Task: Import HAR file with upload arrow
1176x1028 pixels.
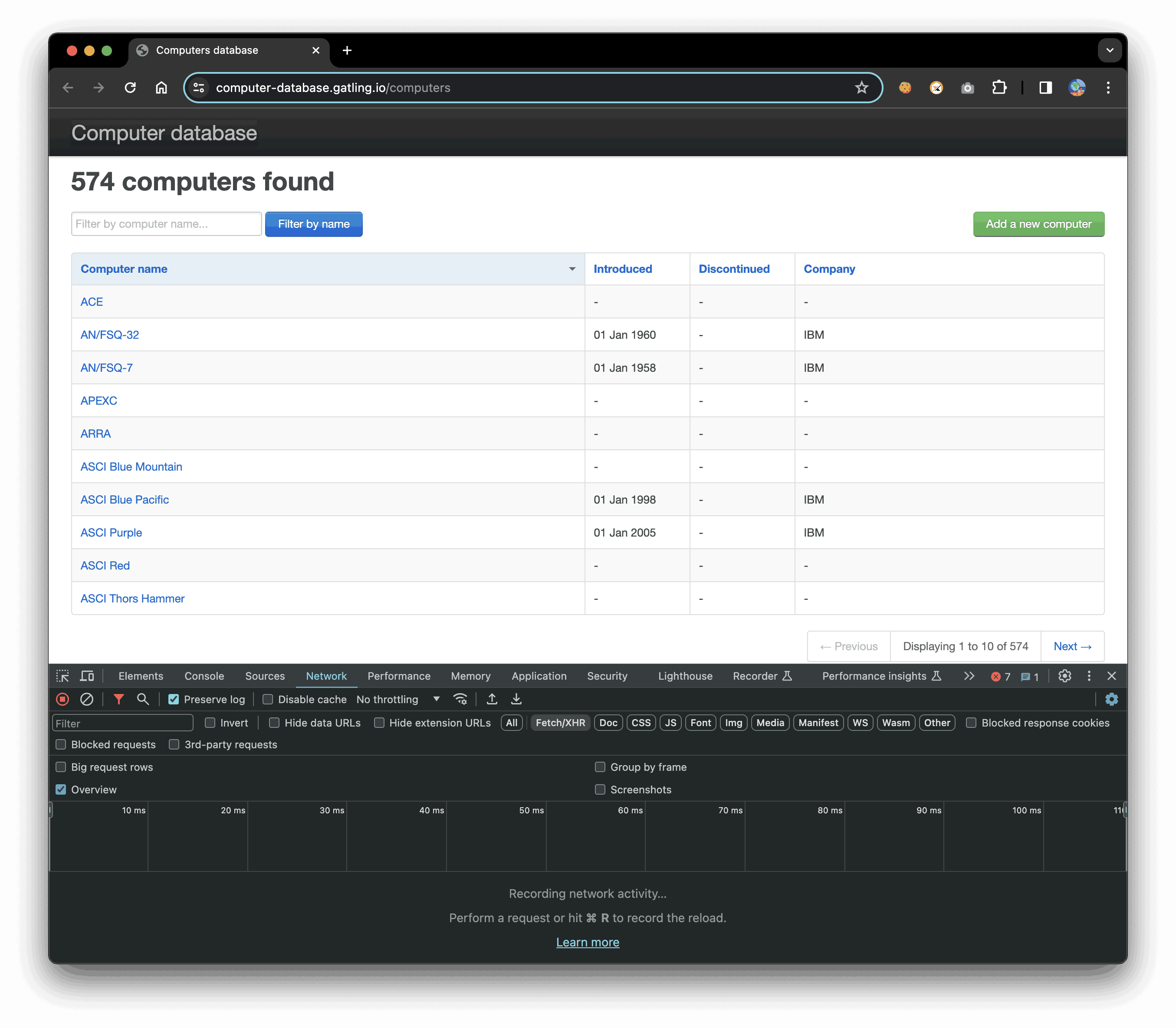Action: coord(492,699)
